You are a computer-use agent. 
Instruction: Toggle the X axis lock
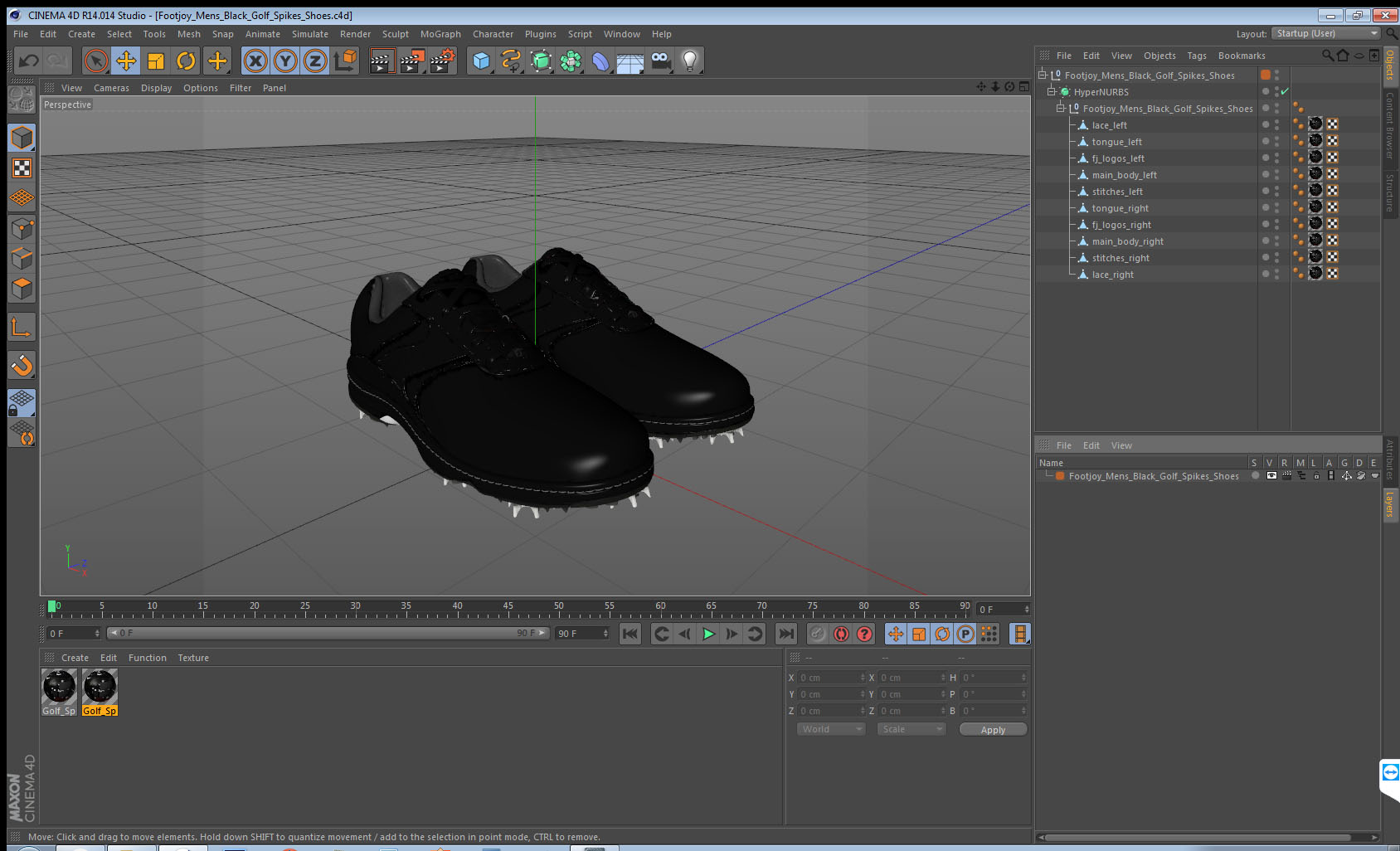(255, 61)
